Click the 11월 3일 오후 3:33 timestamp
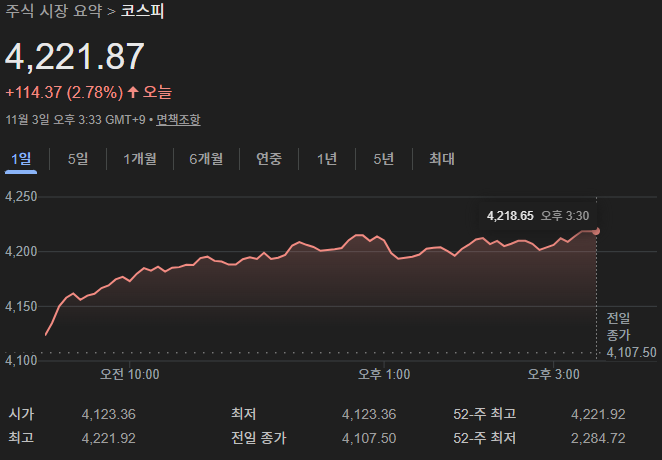 click(75, 120)
